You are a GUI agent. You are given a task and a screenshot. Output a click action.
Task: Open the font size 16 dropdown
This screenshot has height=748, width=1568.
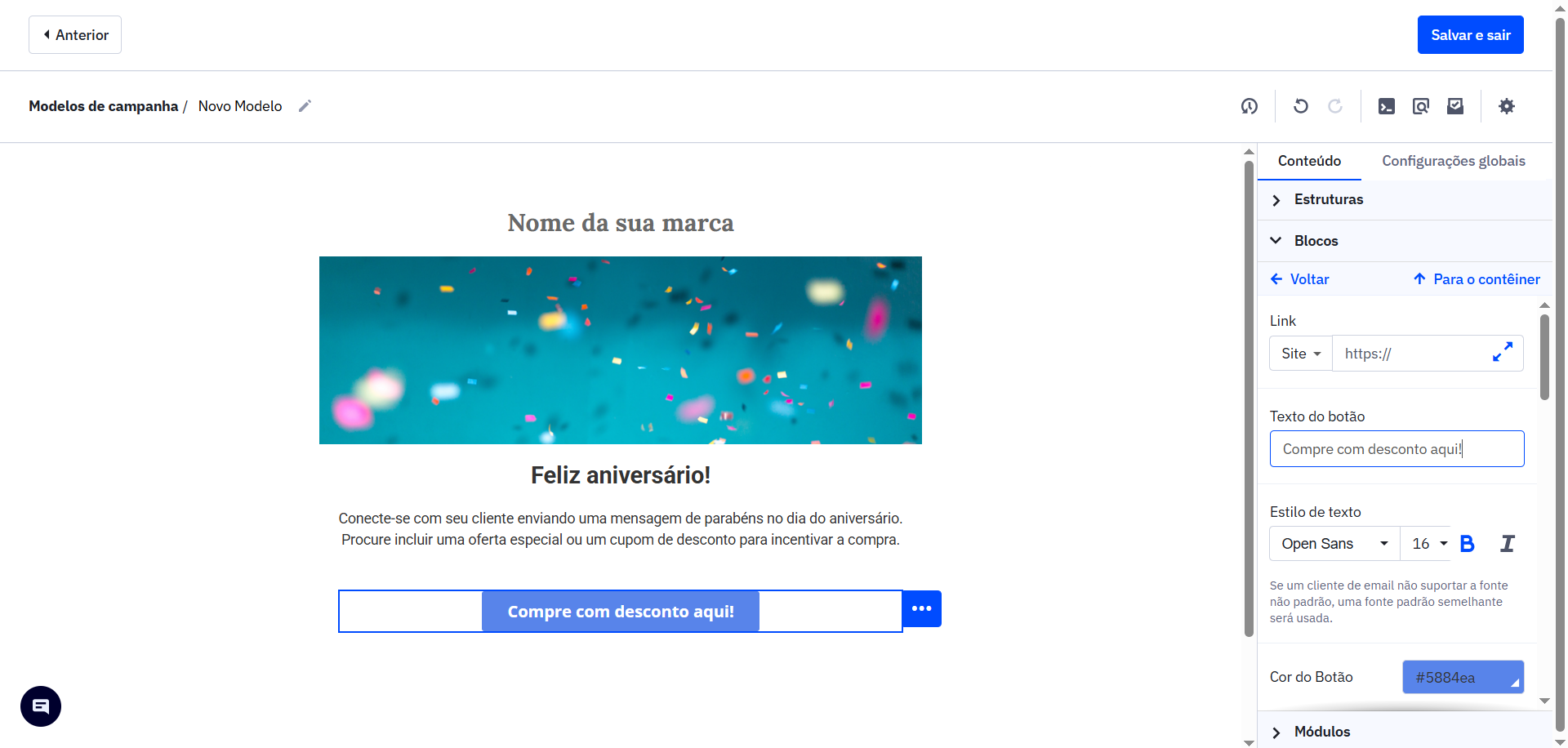1427,543
